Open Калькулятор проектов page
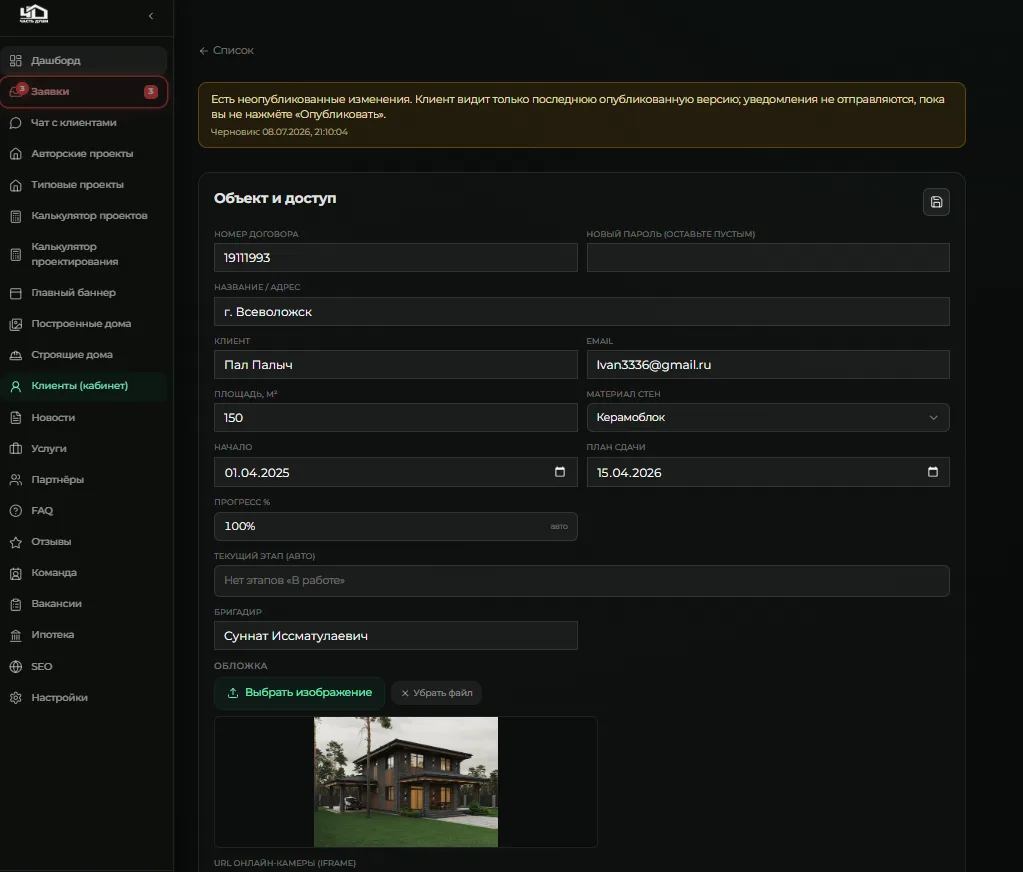The width and height of the screenshot is (1023, 872). coord(84,216)
